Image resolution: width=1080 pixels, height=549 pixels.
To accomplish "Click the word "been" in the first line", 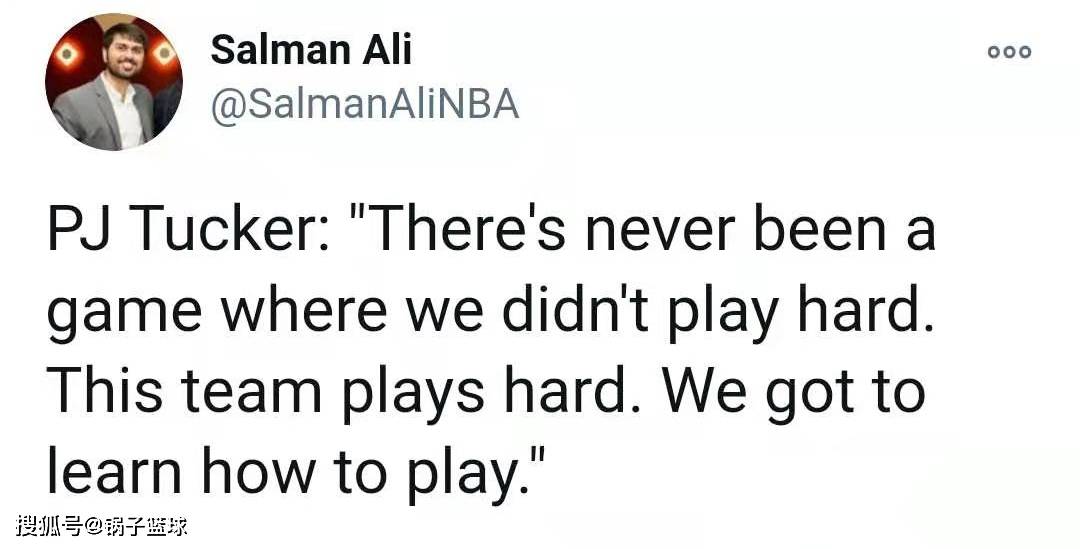I will click(x=820, y=229).
